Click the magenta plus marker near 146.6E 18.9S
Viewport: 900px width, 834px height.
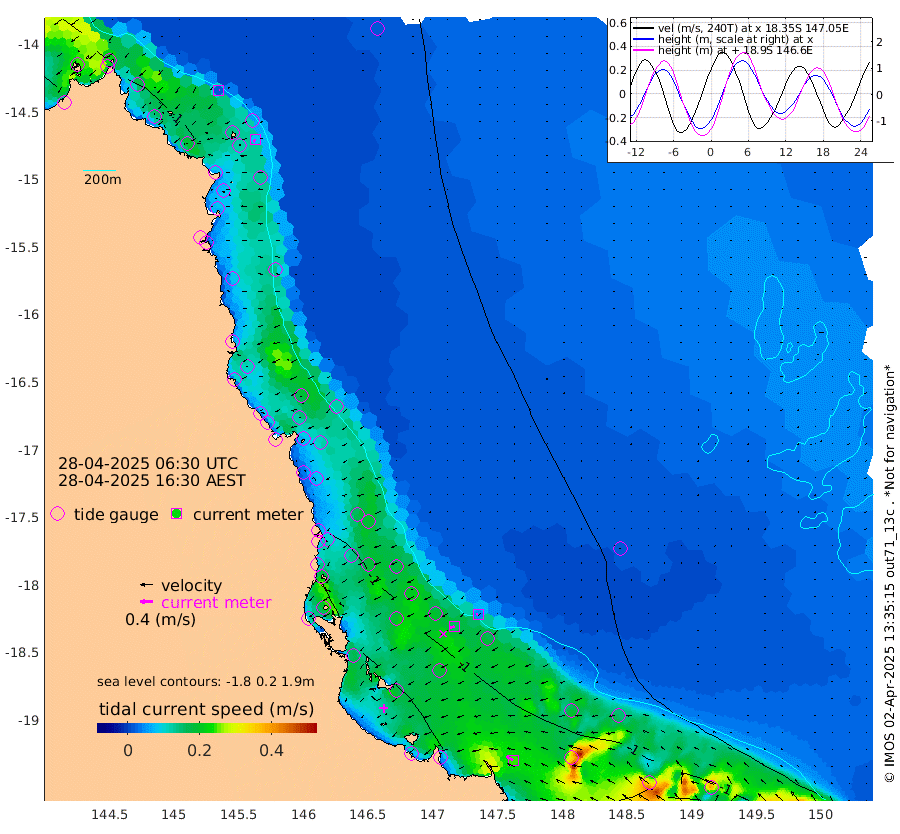383,708
